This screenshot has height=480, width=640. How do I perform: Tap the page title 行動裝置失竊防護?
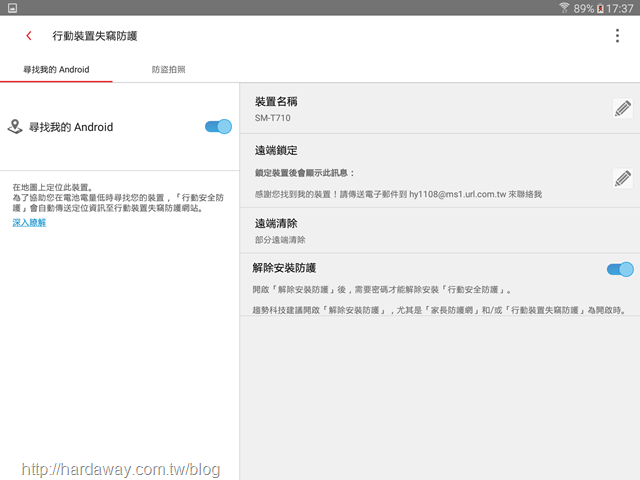pyautogui.click(x=95, y=36)
